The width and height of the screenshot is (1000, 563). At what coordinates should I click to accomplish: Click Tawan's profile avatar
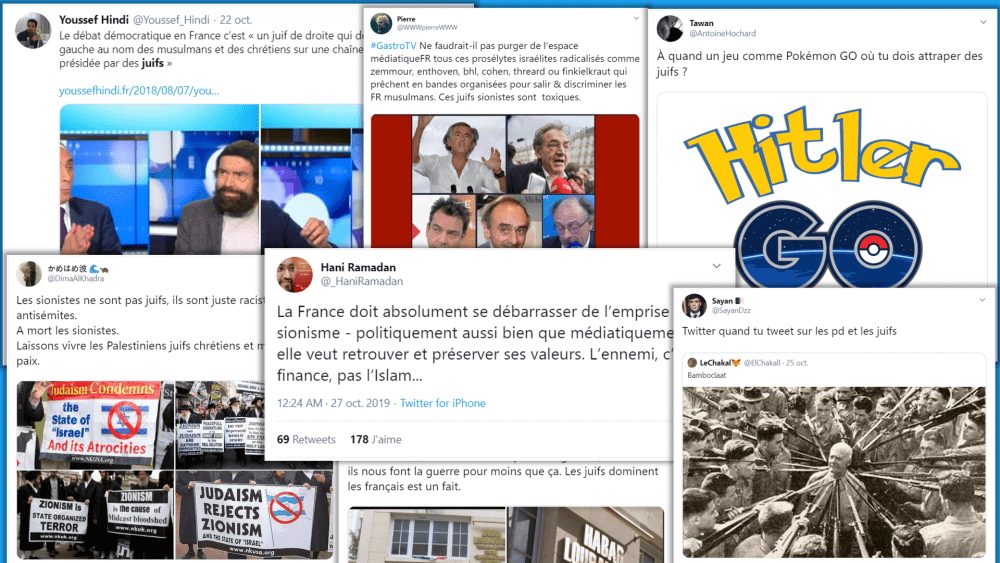click(670, 28)
